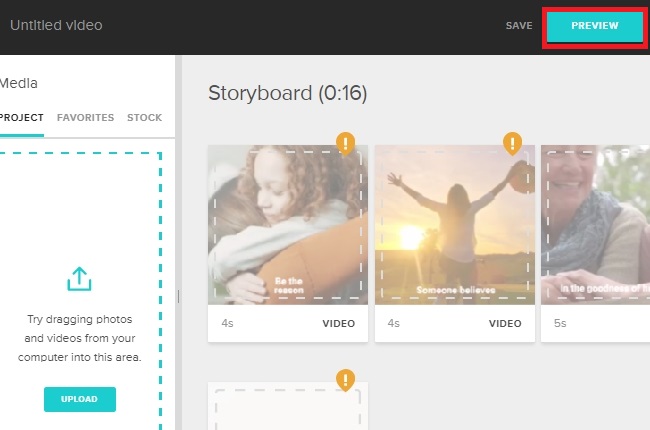Click the 4s duration on the hugging clip

pyautogui.click(x=226, y=324)
